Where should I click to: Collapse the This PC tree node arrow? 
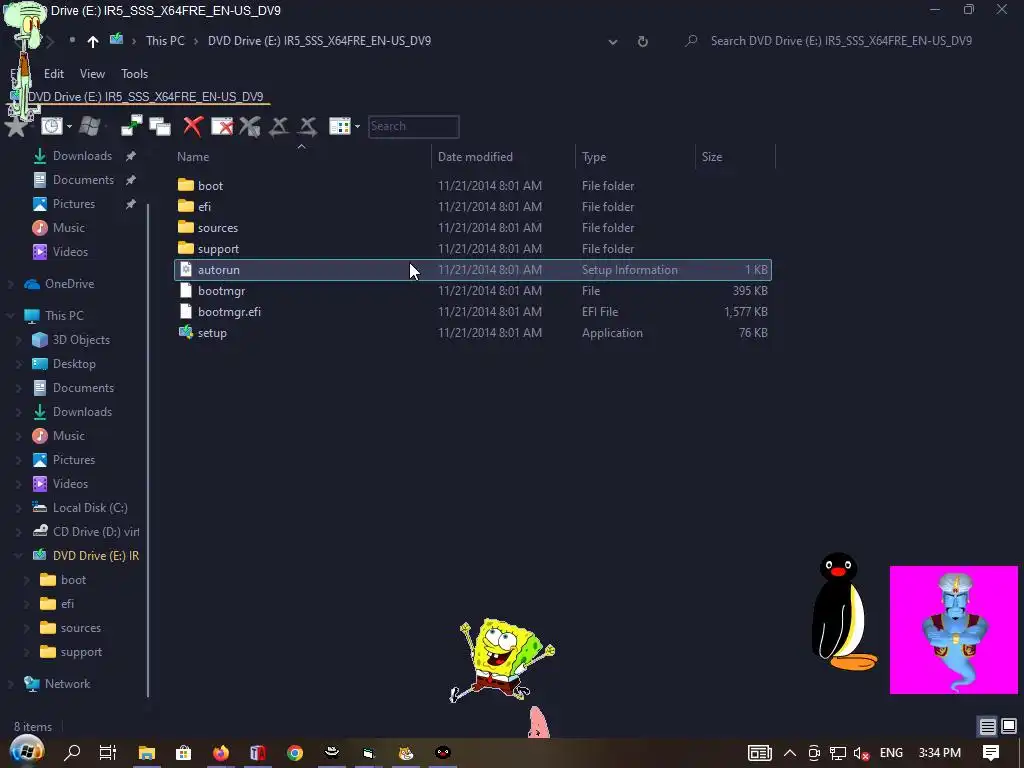(x=10, y=315)
